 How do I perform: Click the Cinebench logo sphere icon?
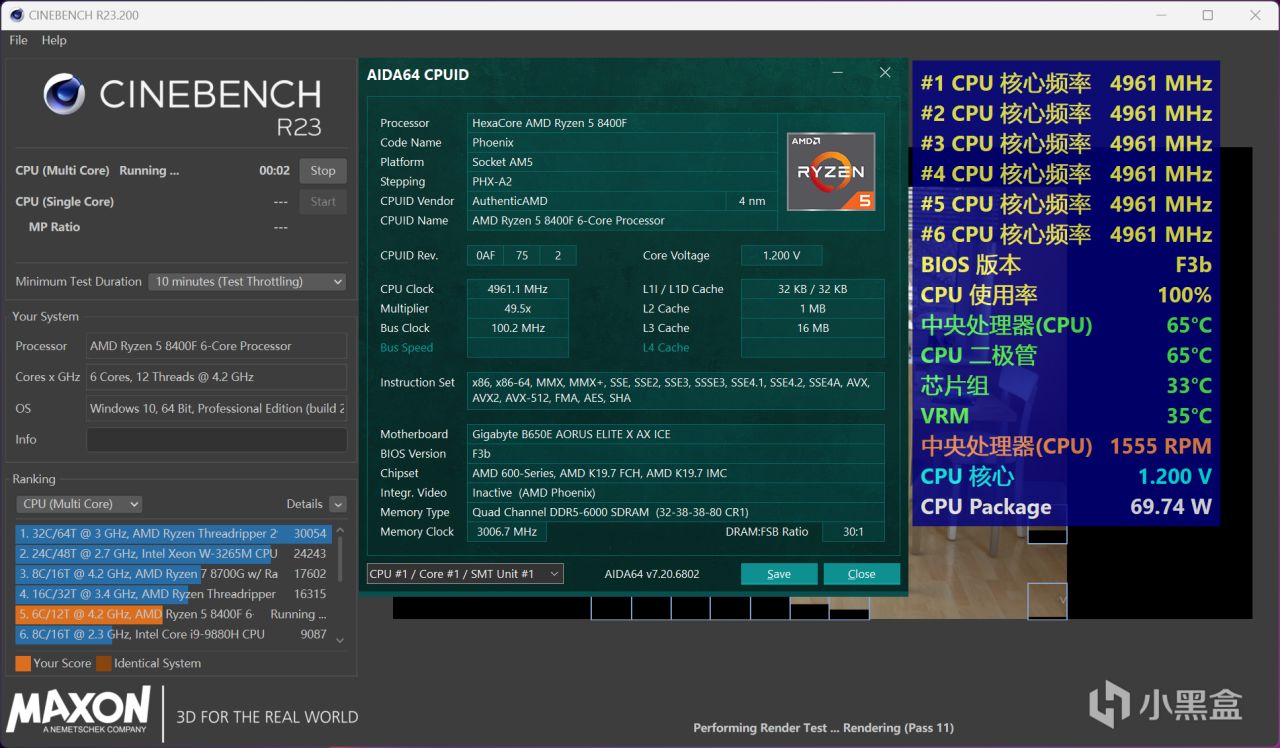point(64,94)
